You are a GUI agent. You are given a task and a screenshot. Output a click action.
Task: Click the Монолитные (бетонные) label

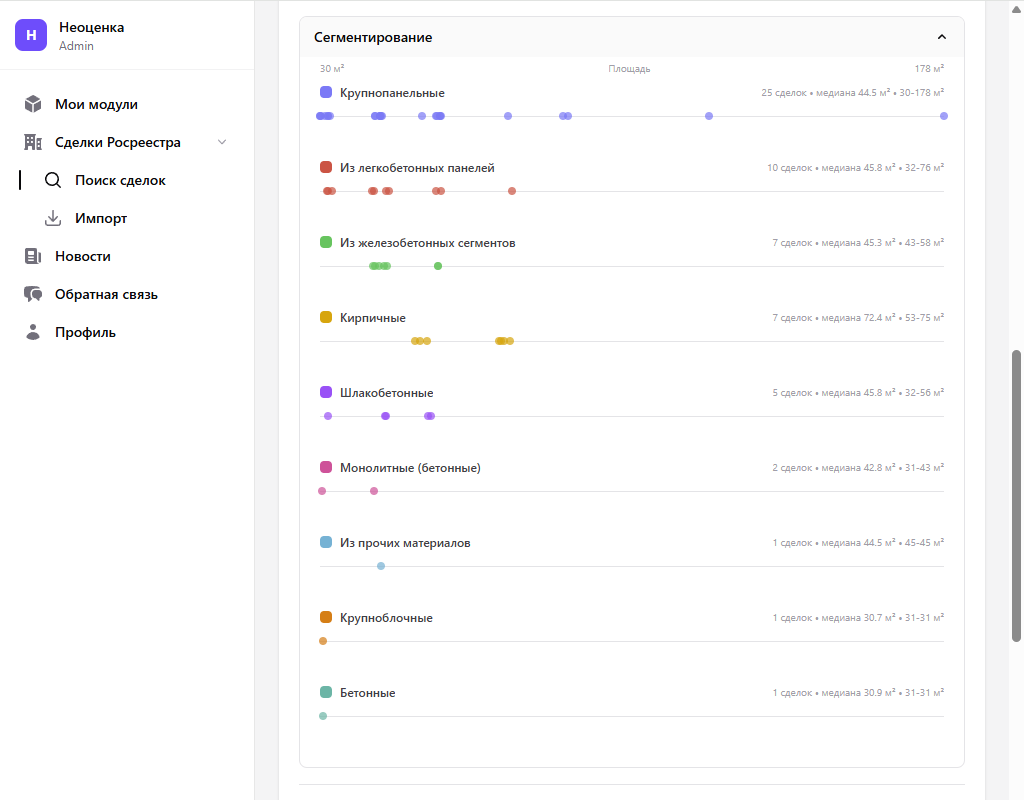pos(410,468)
